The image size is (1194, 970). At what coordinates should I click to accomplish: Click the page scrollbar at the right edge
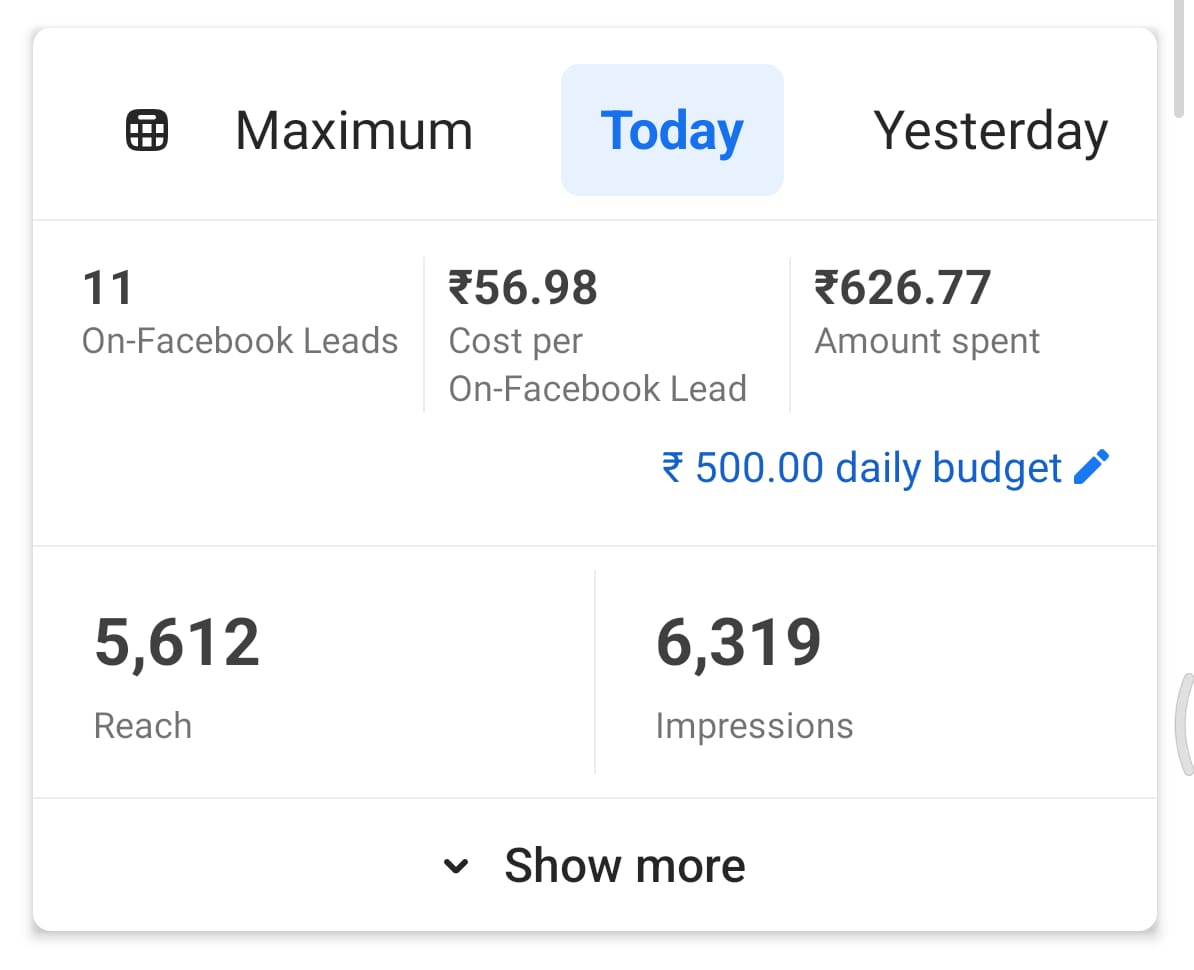click(1181, 60)
